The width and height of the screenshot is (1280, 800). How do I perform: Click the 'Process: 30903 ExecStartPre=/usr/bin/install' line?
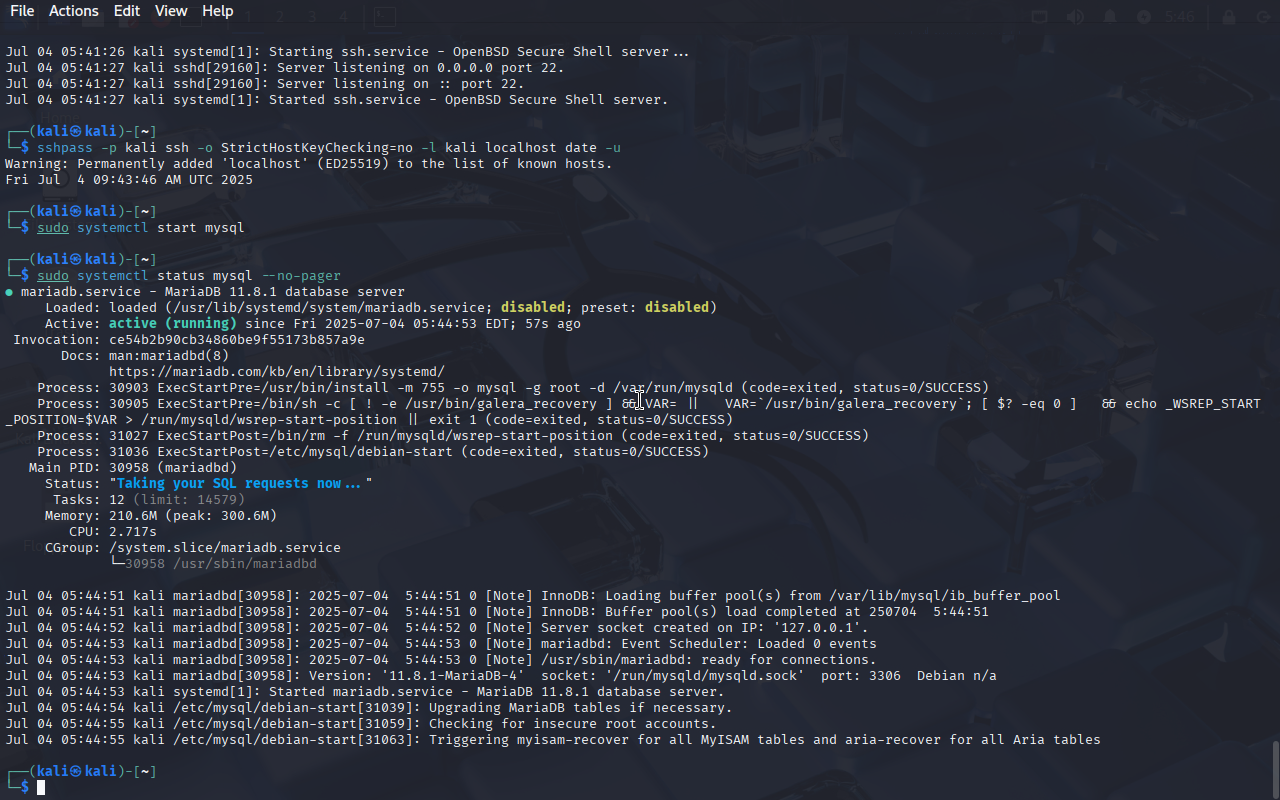point(513,387)
